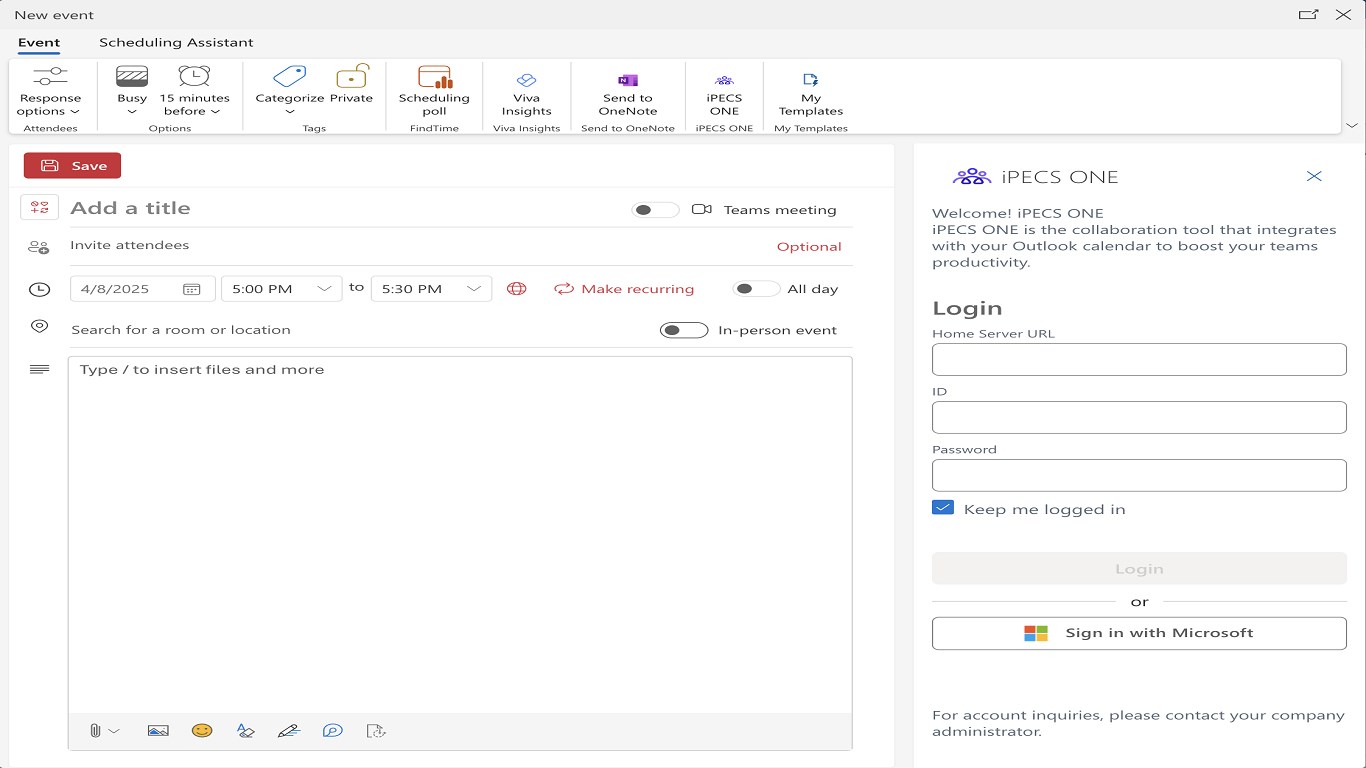1366x768 pixels.
Task: Toggle the Teams meeting switch
Action: point(655,210)
